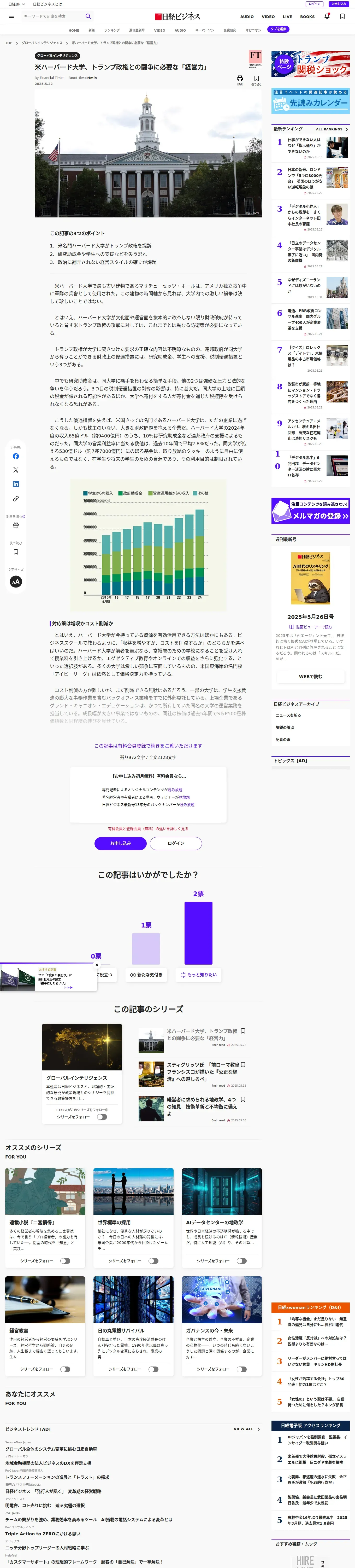Image resolution: width=355 pixels, height=1568 pixels.
Task: Select キーパーソン navigation tab
Action: click(x=204, y=30)
